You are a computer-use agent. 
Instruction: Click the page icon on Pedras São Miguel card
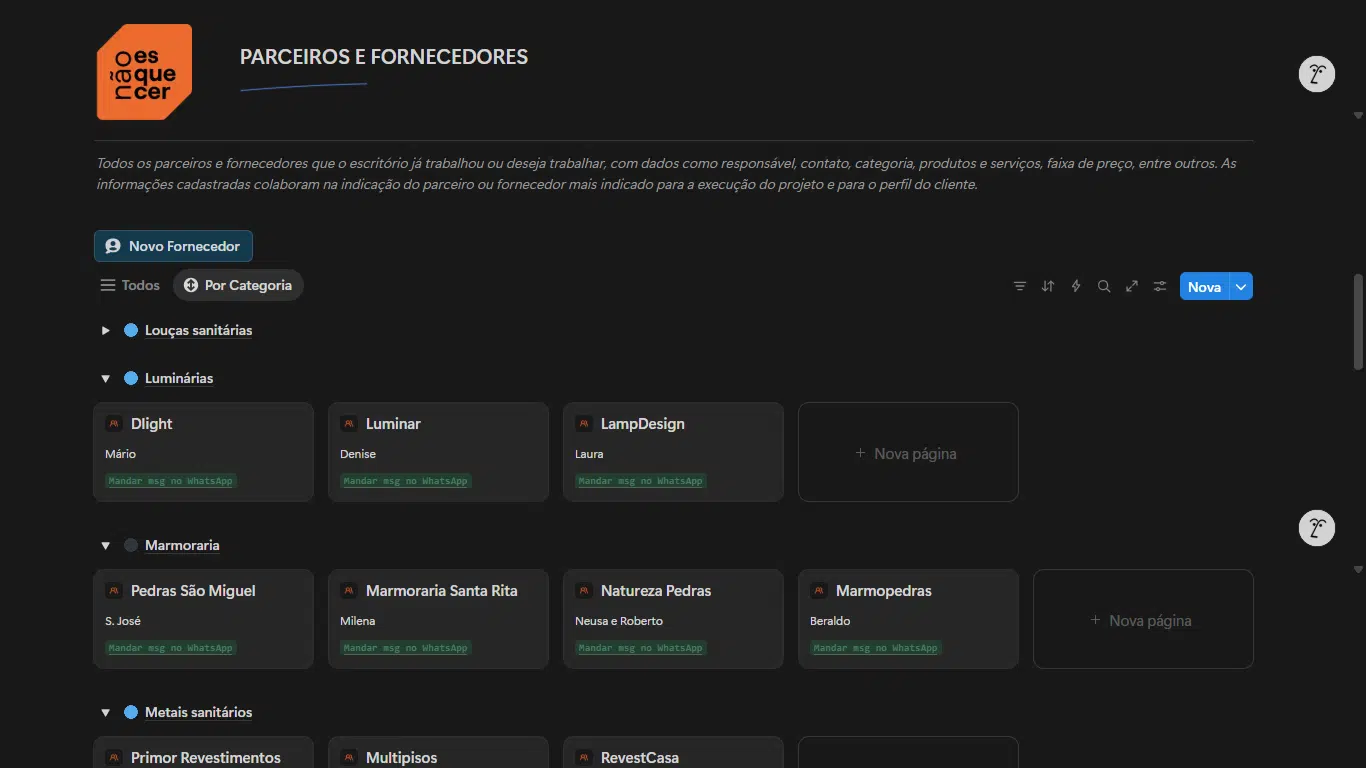[114, 591]
